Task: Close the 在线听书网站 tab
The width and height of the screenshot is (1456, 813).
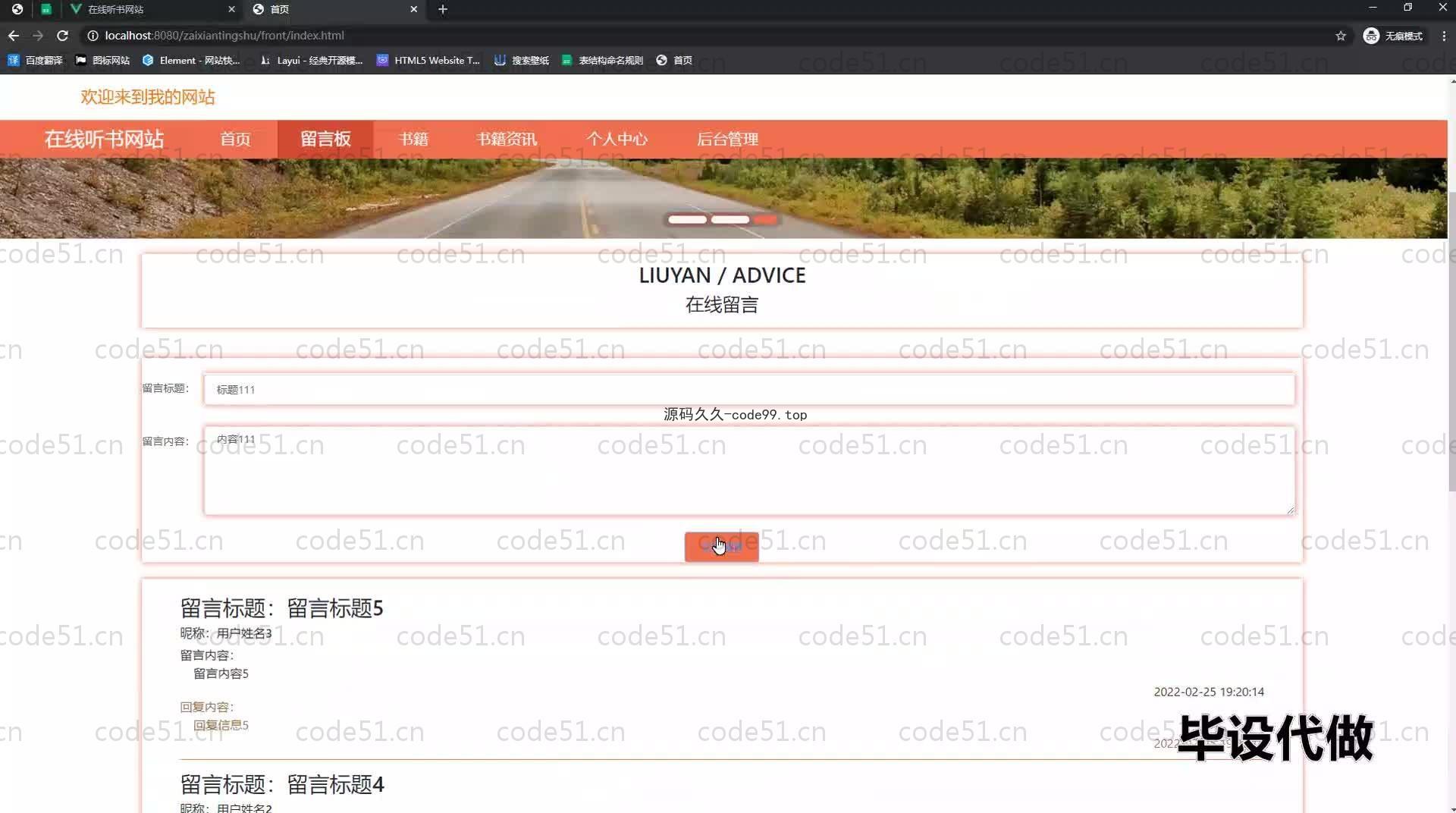Action: pos(231,9)
